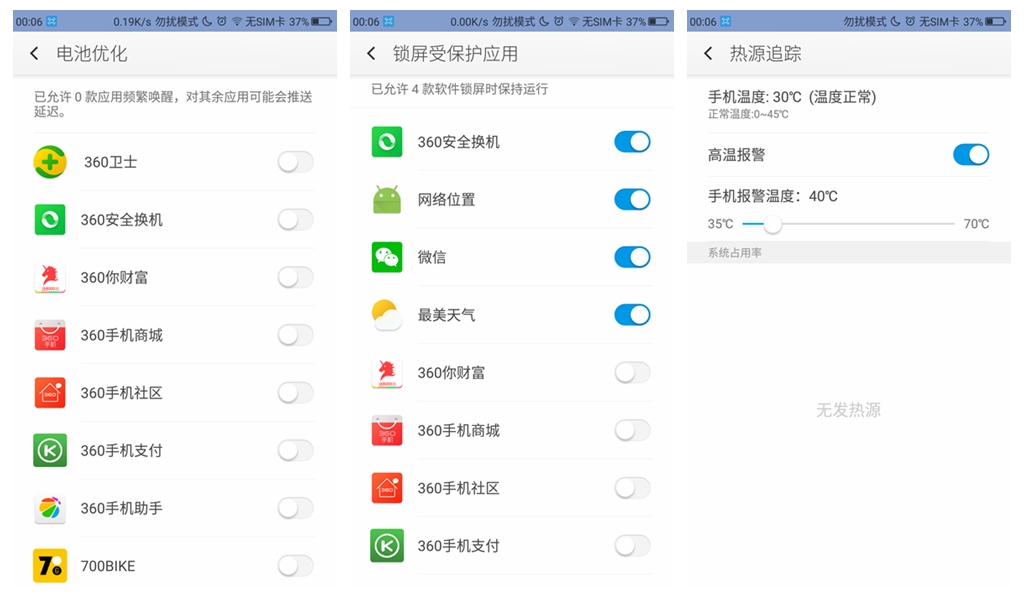
Task: Enable frequent wake-up for 360卫士
Action: tap(295, 162)
